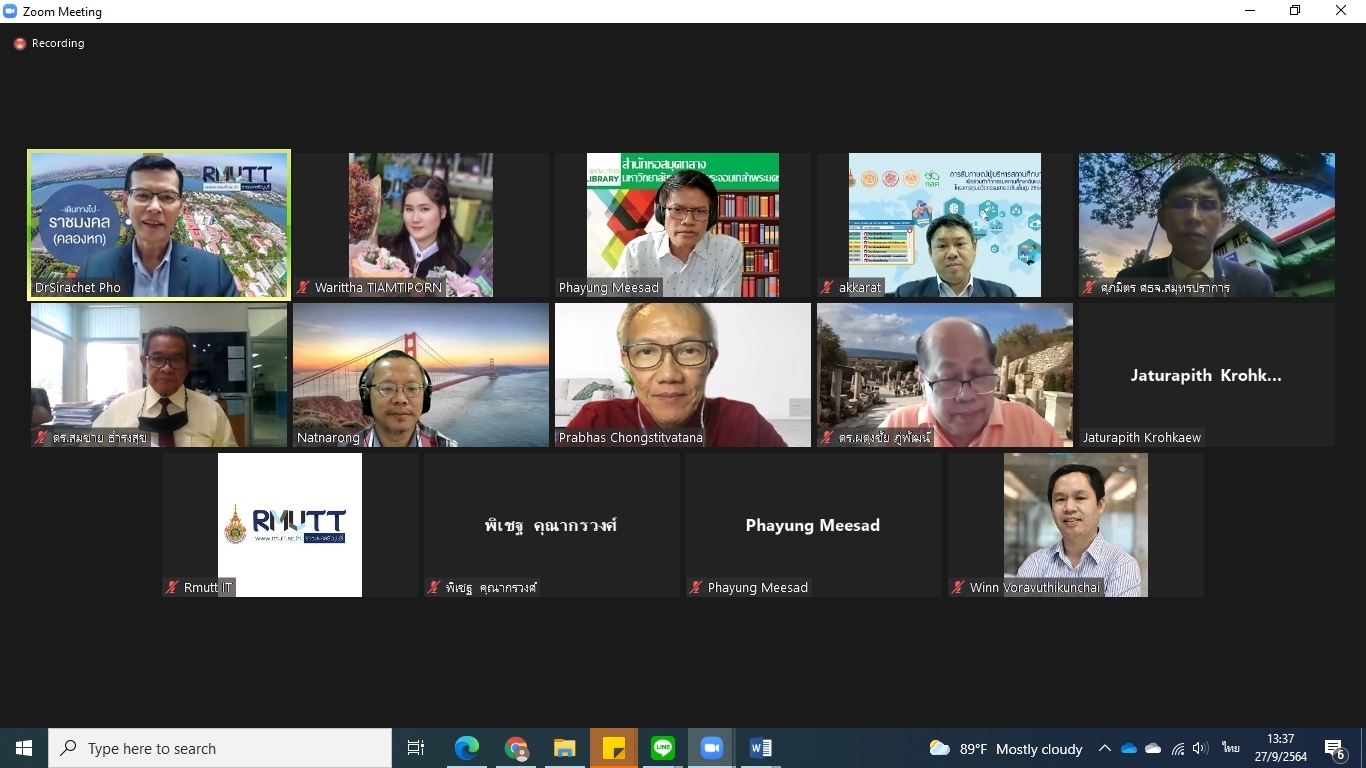
Task: Click muted mic icon on Winn Voravuthikunchai
Action: tap(958, 588)
